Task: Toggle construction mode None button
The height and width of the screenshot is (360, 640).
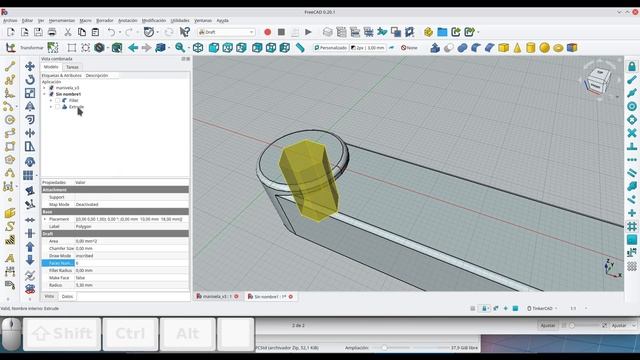Action: click(x=409, y=48)
